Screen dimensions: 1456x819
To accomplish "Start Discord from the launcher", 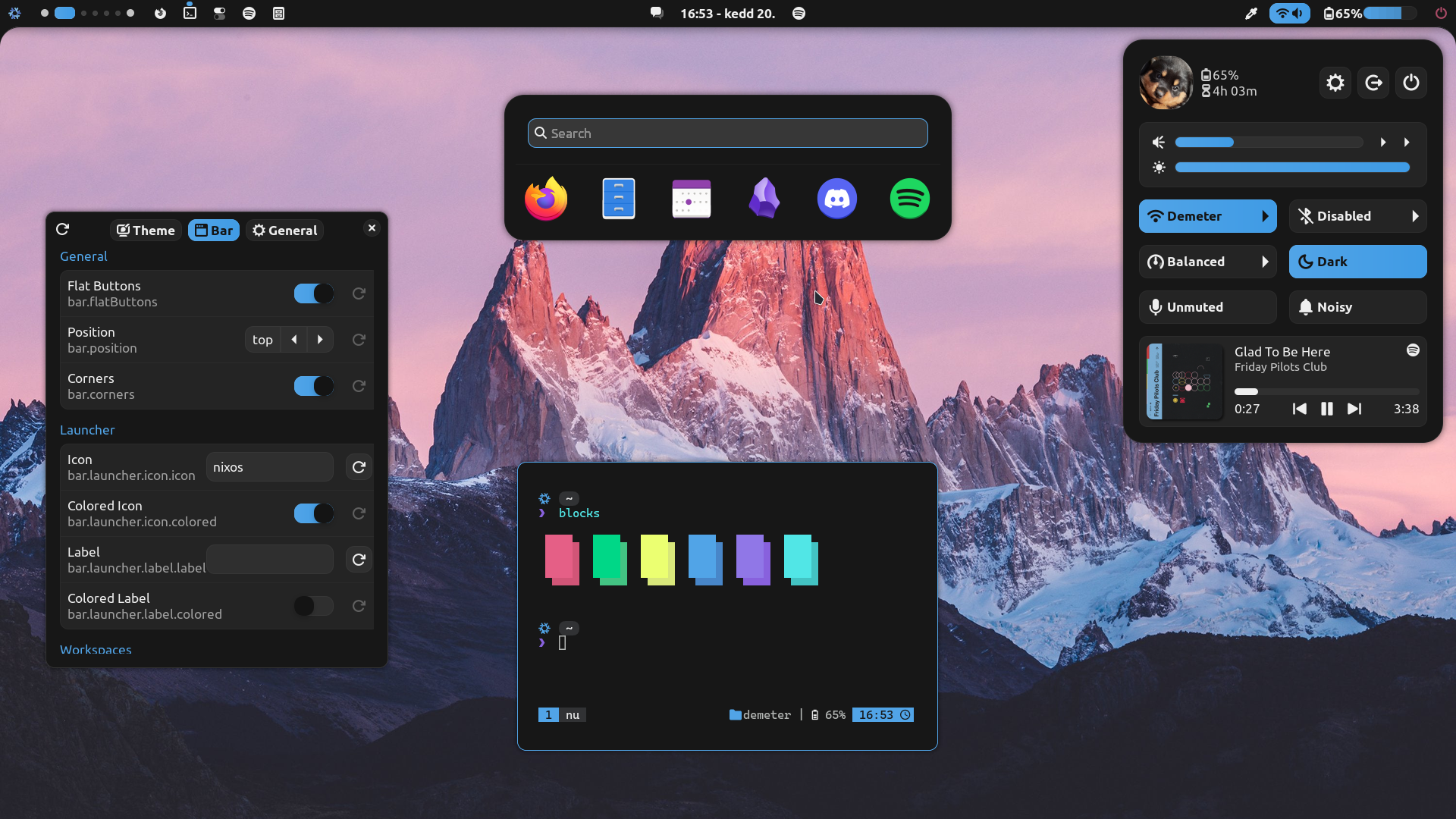I will (x=837, y=199).
